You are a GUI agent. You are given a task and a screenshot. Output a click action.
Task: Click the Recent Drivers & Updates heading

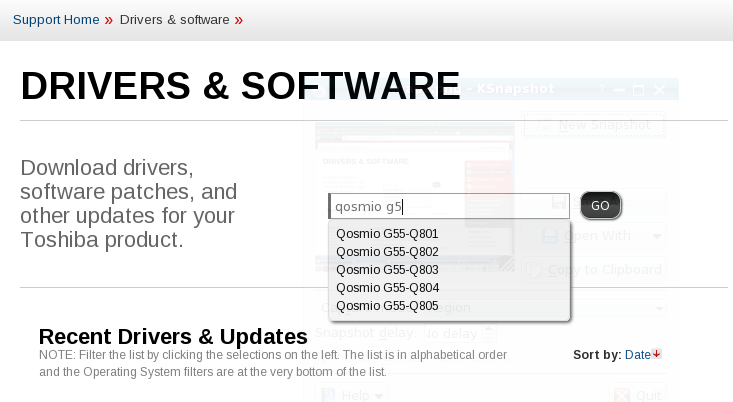click(x=173, y=337)
